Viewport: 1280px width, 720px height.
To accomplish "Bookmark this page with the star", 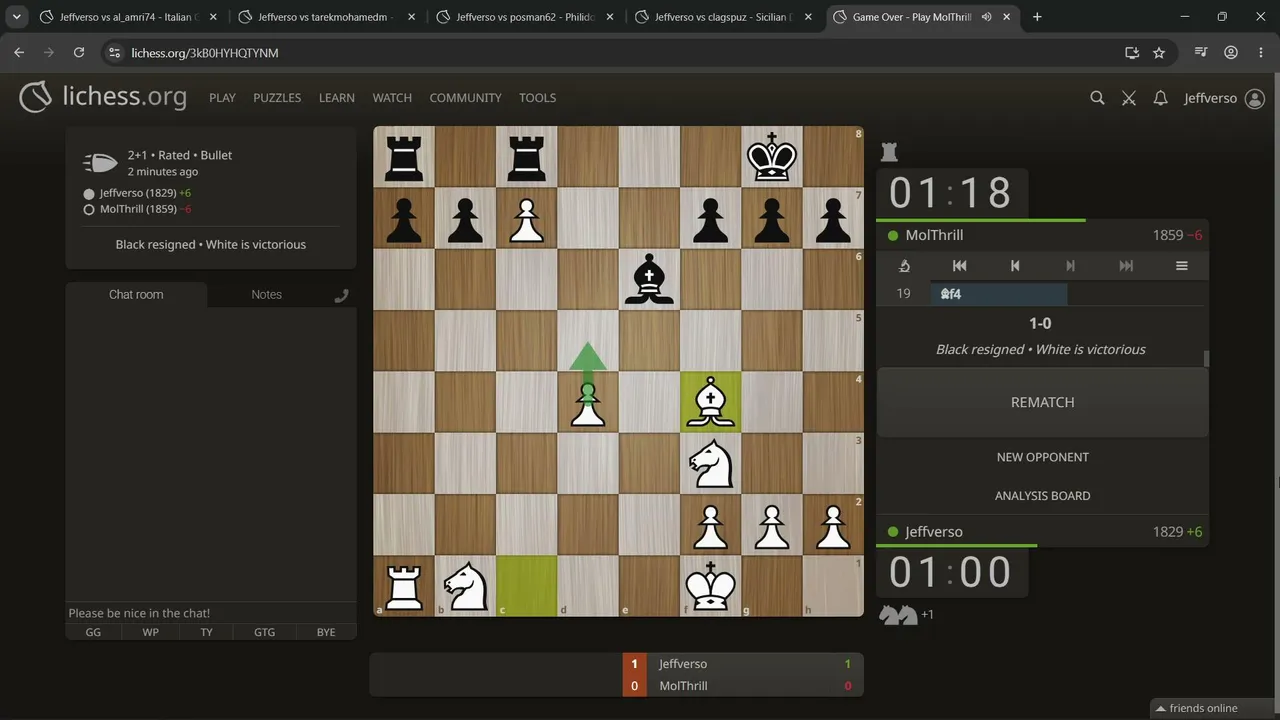I will 1159,52.
